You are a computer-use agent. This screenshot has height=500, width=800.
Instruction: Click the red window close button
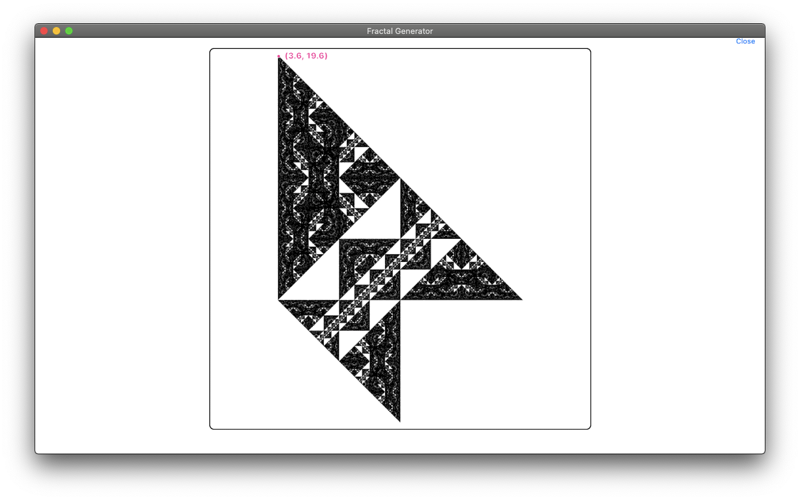pyautogui.click(x=44, y=31)
